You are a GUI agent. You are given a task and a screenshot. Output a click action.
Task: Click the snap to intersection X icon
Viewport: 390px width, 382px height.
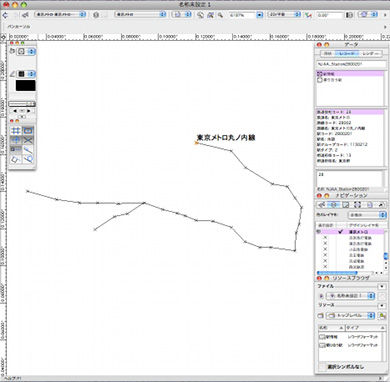pos(28,140)
